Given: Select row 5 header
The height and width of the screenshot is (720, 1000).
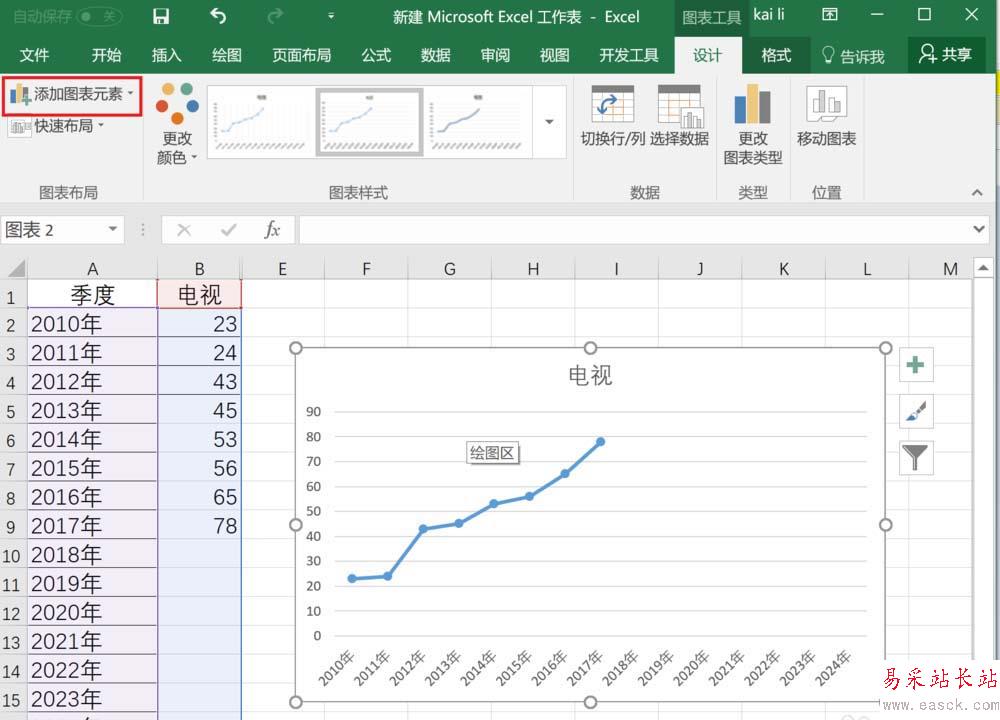Looking at the screenshot, I should [x=11, y=410].
